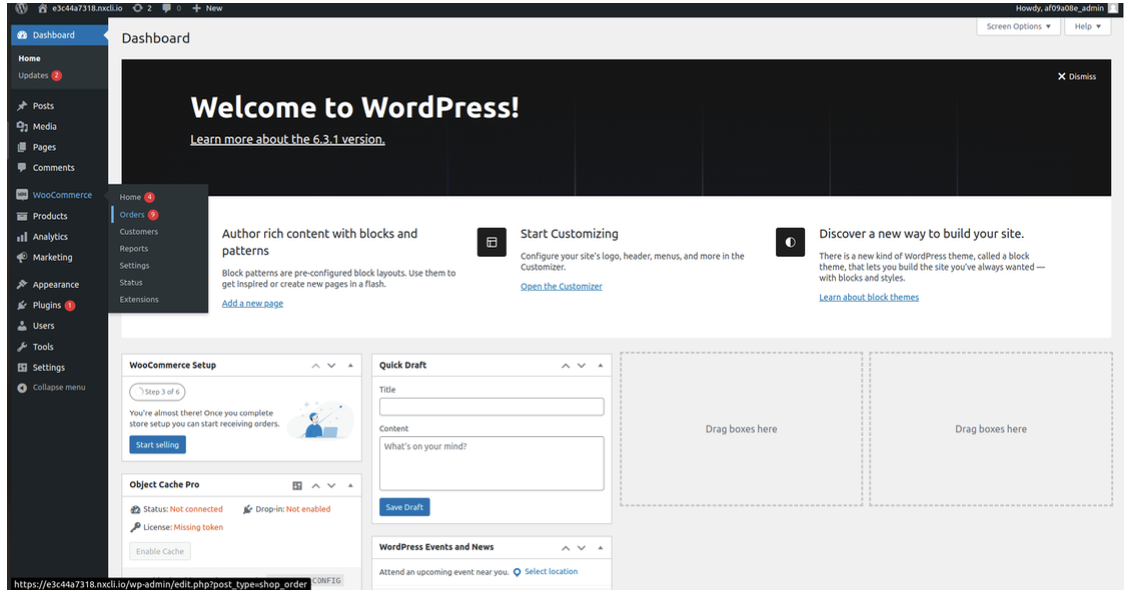Click the plus New icon in admin bar
The width and height of the screenshot is (1126, 590).
point(196,8)
